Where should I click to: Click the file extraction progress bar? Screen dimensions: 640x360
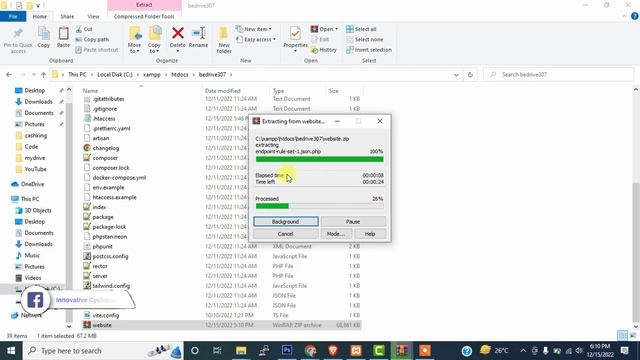click(x=320, y=159)
